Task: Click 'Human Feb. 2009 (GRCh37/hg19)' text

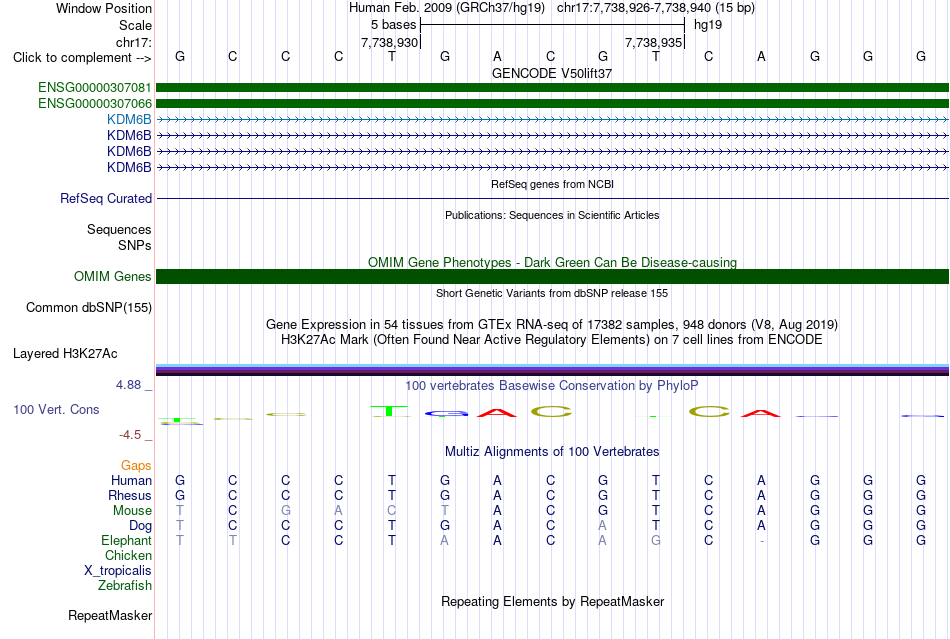Action: coord(447,8)
